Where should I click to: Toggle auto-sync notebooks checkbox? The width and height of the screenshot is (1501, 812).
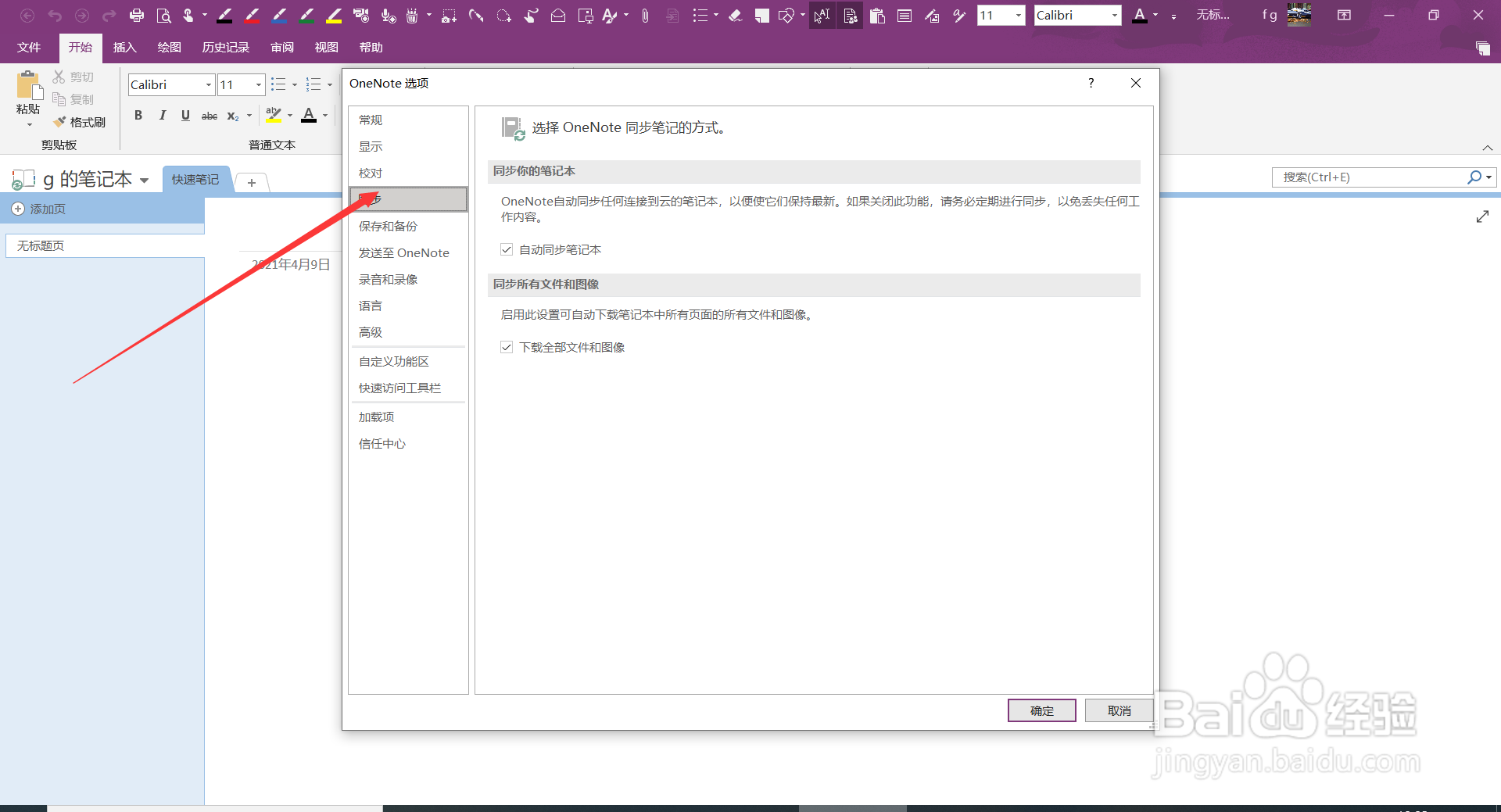pyautogui.click(x=507, y=249)
